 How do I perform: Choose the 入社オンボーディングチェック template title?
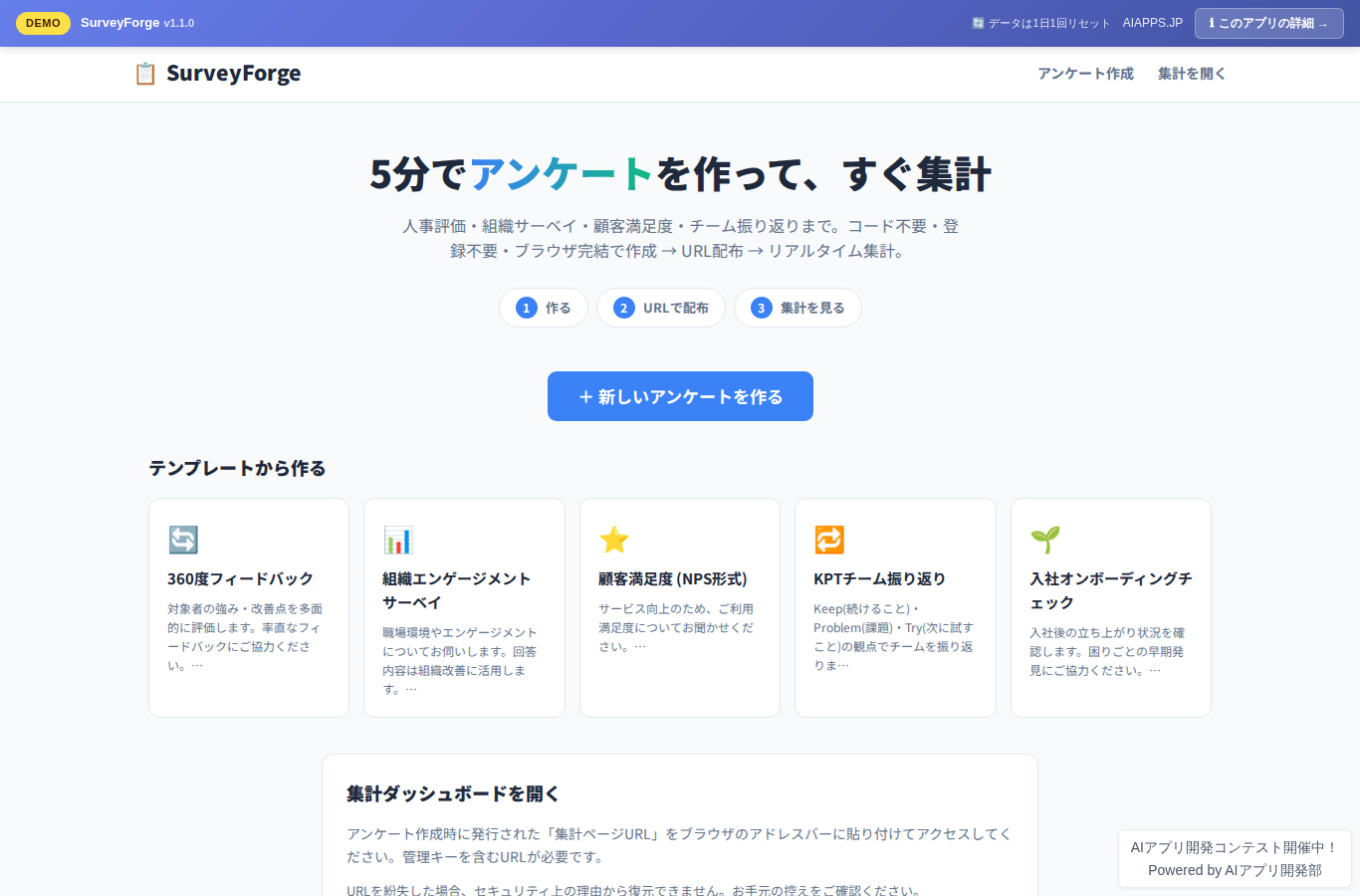(1110, 590)
